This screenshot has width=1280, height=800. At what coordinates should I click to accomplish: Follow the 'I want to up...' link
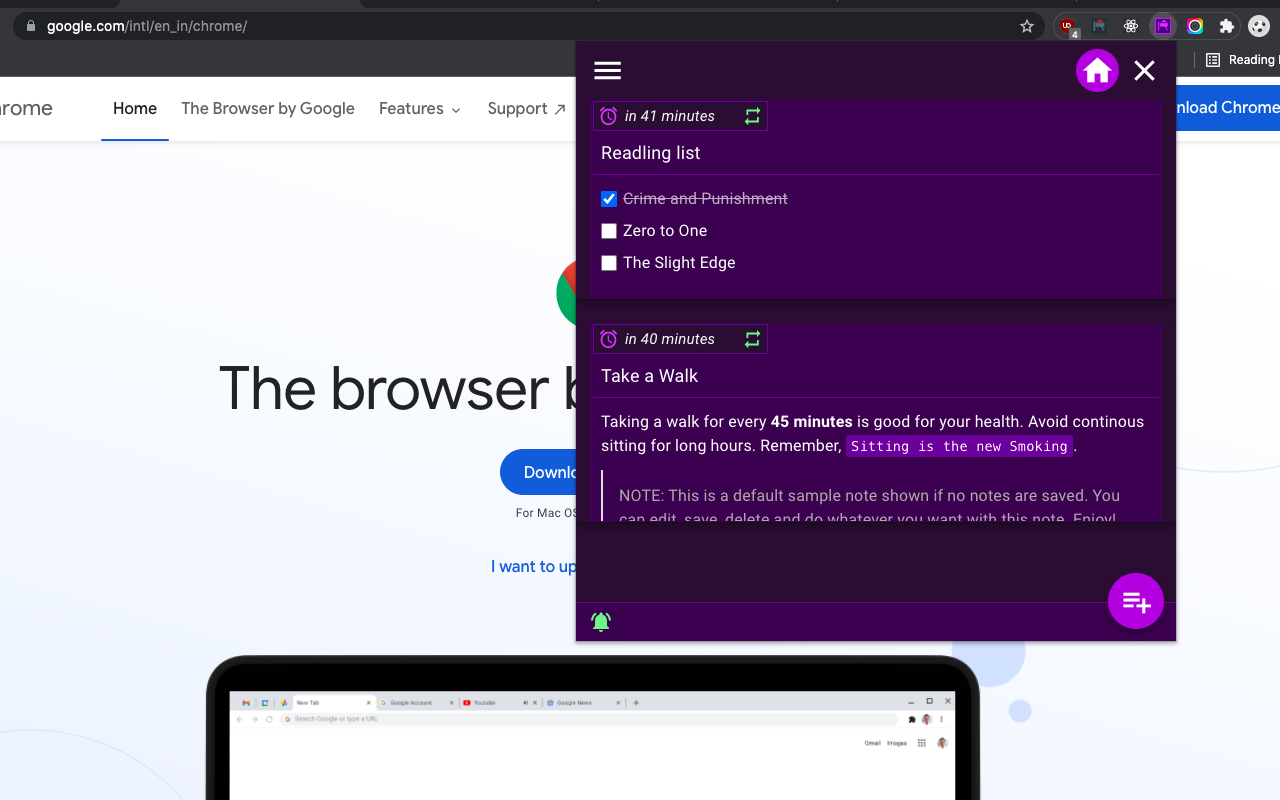(x=534, y=567)
